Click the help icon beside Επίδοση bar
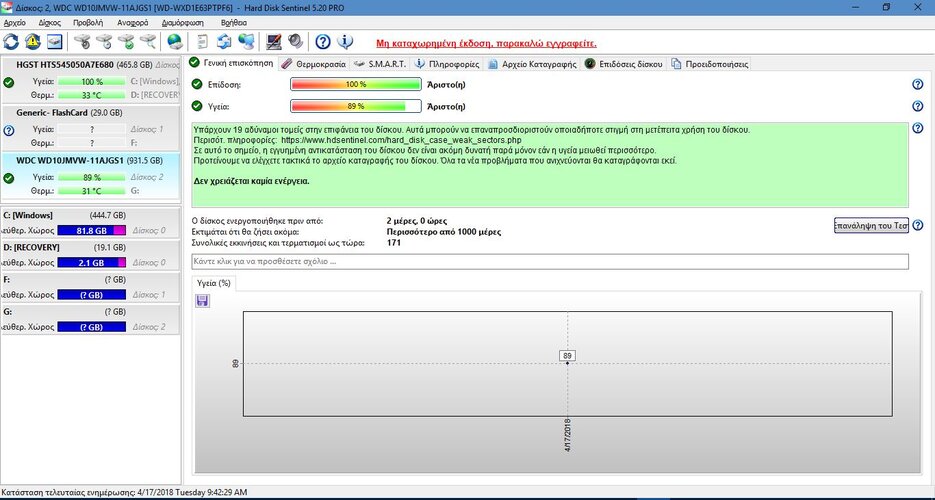 point(918,85)
